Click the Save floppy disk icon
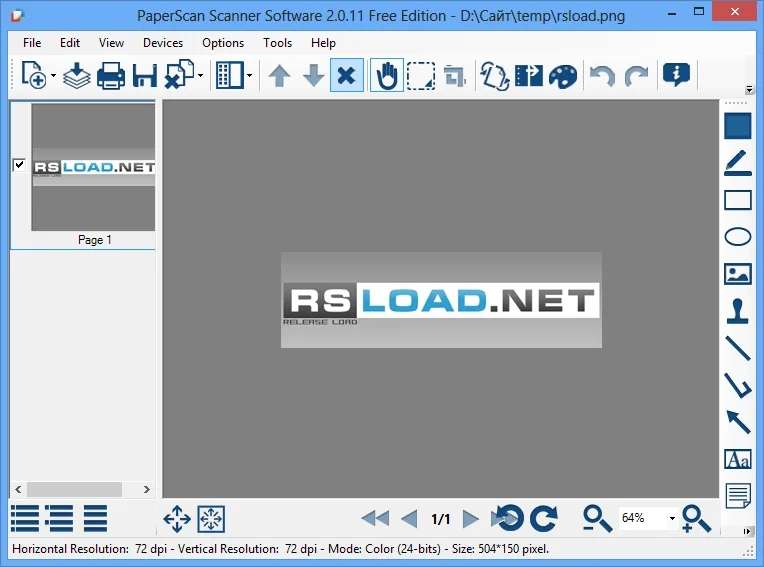Image resolution: width=764 pixels, height=567 pixels. [144, 75]
